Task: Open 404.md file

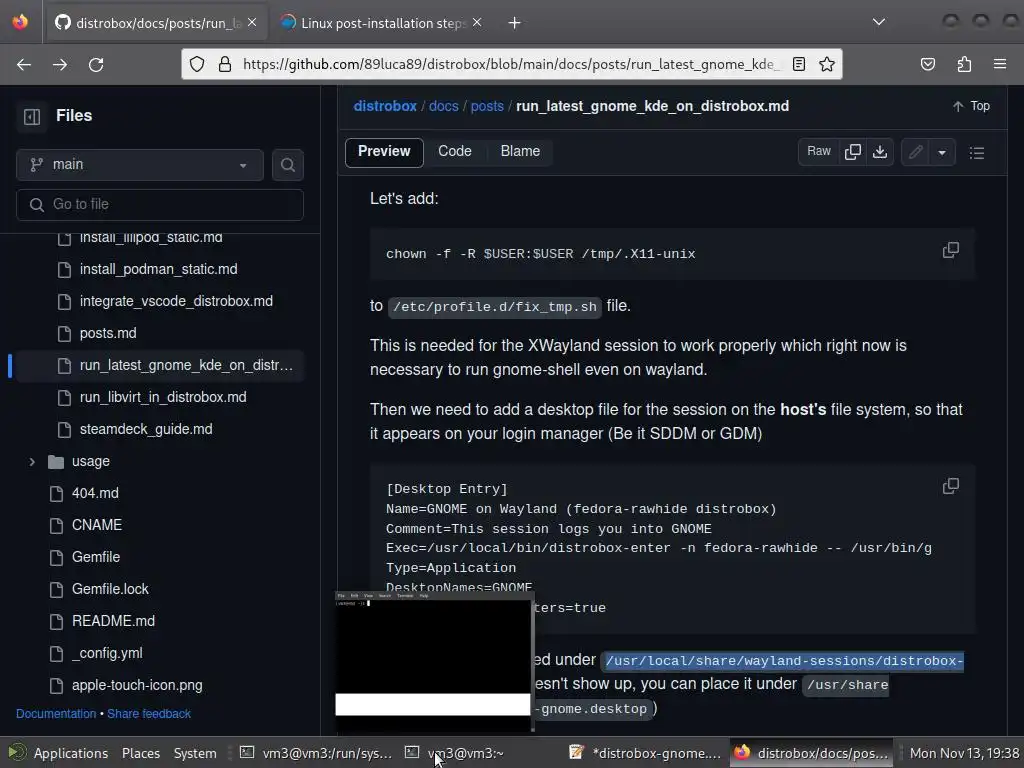Action: click(x=95, y=493)
